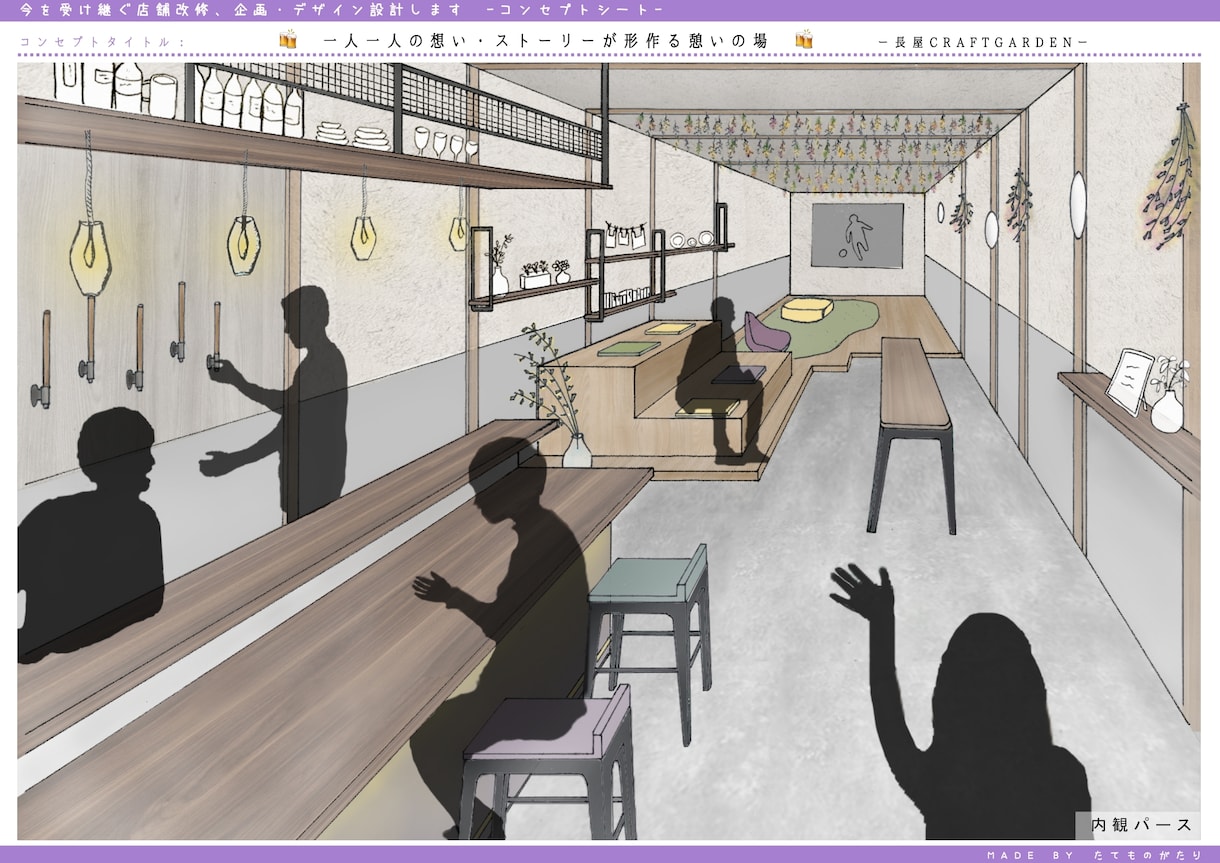1220x863 pixels.
Task: Click the 長屋CRAFTGARDEN title text
Action: (x=983, y=42)
